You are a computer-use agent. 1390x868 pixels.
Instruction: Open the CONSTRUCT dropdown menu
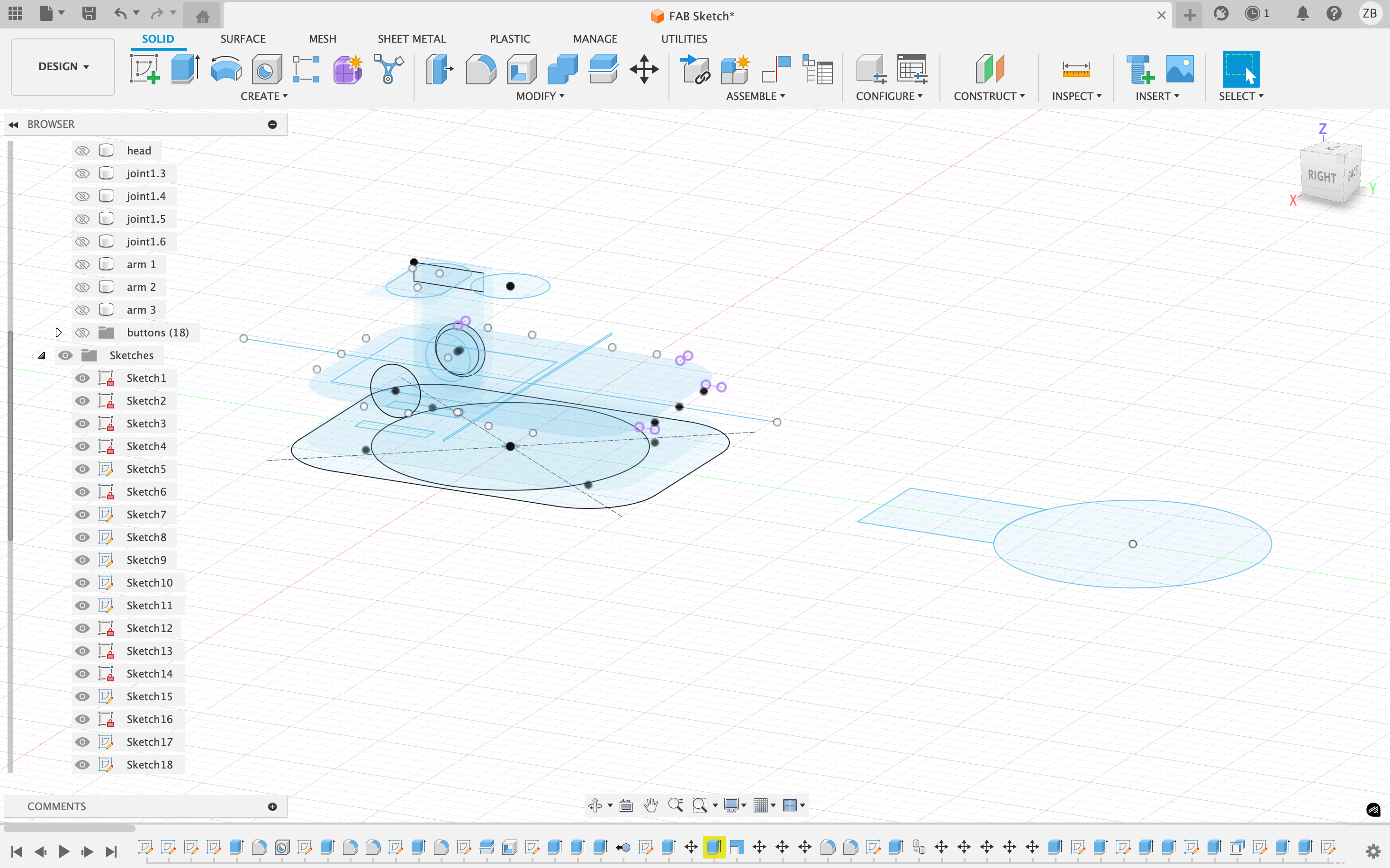pos(989,96)
